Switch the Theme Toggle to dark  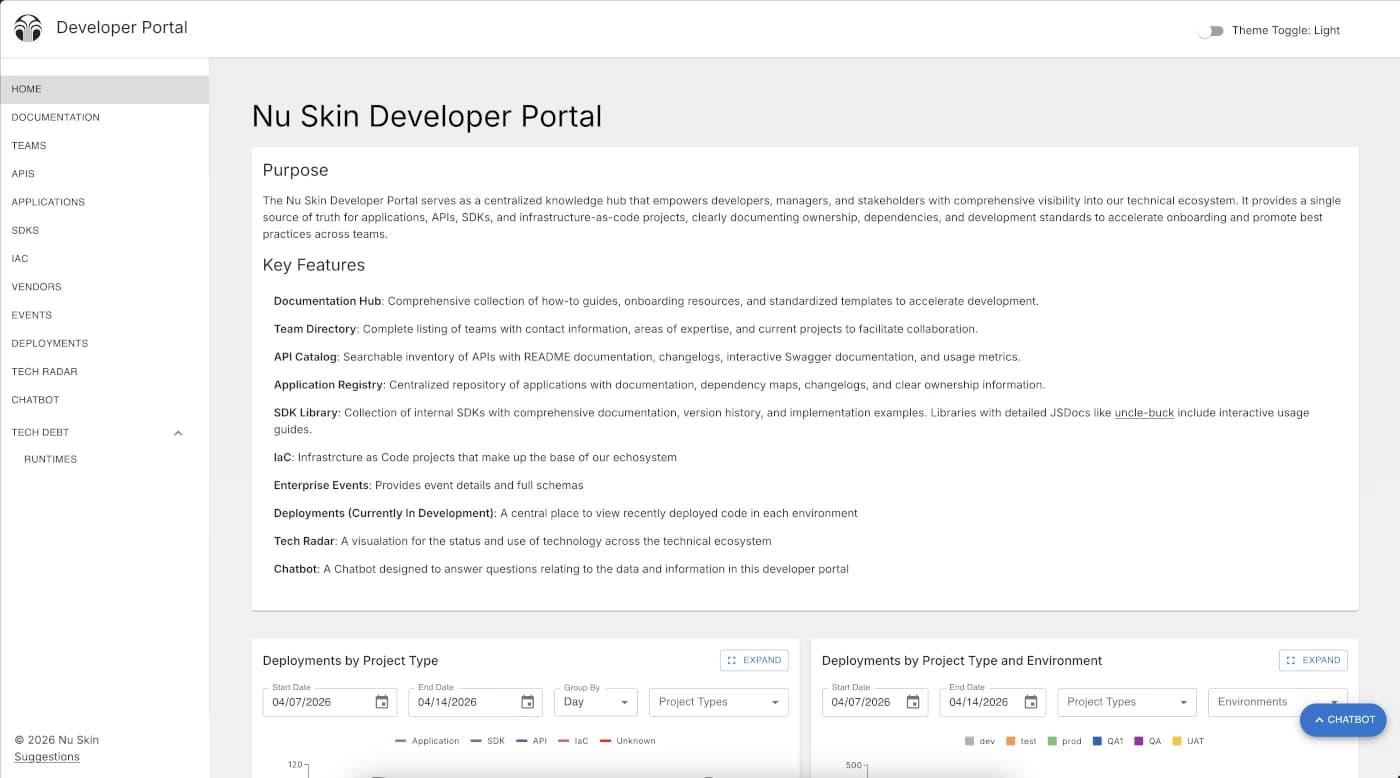1211,31
